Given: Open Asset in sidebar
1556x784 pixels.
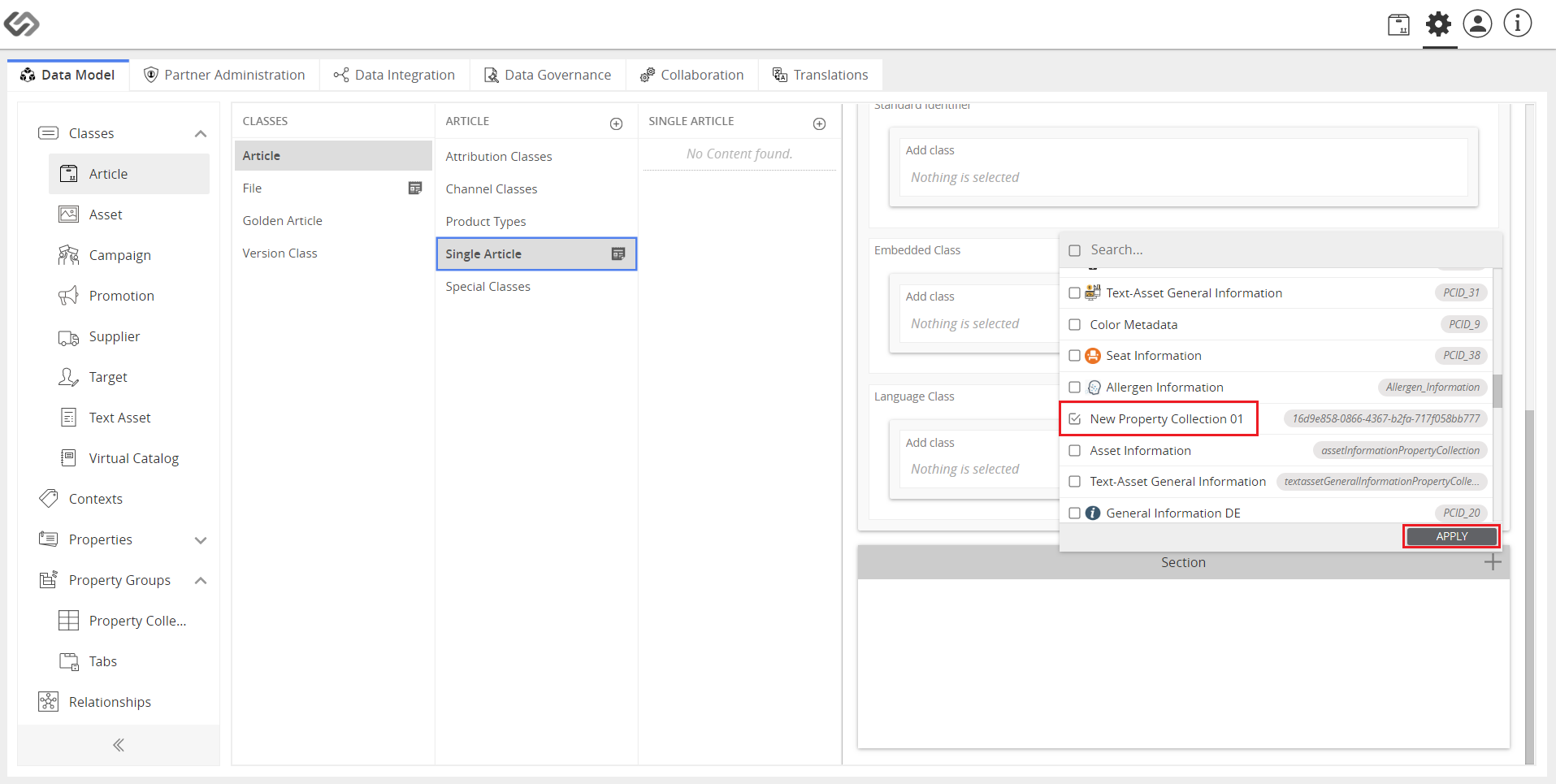Looking at the screenshot, I should click(x=130, y=214).
